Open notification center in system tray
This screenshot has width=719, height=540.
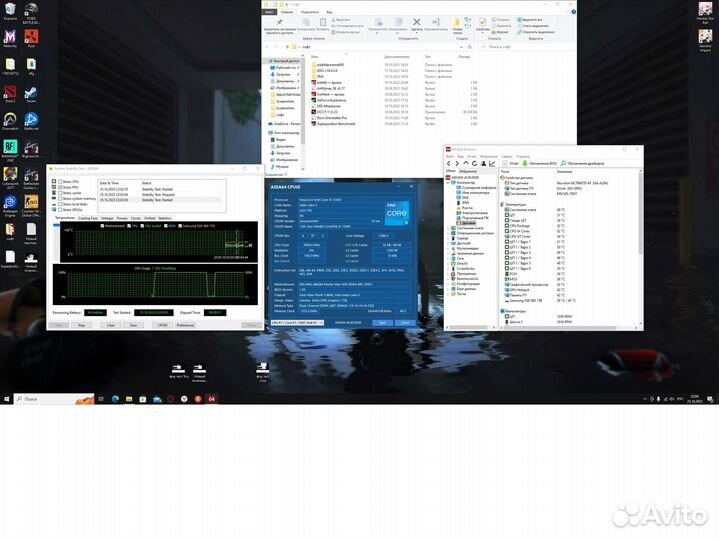710,399
